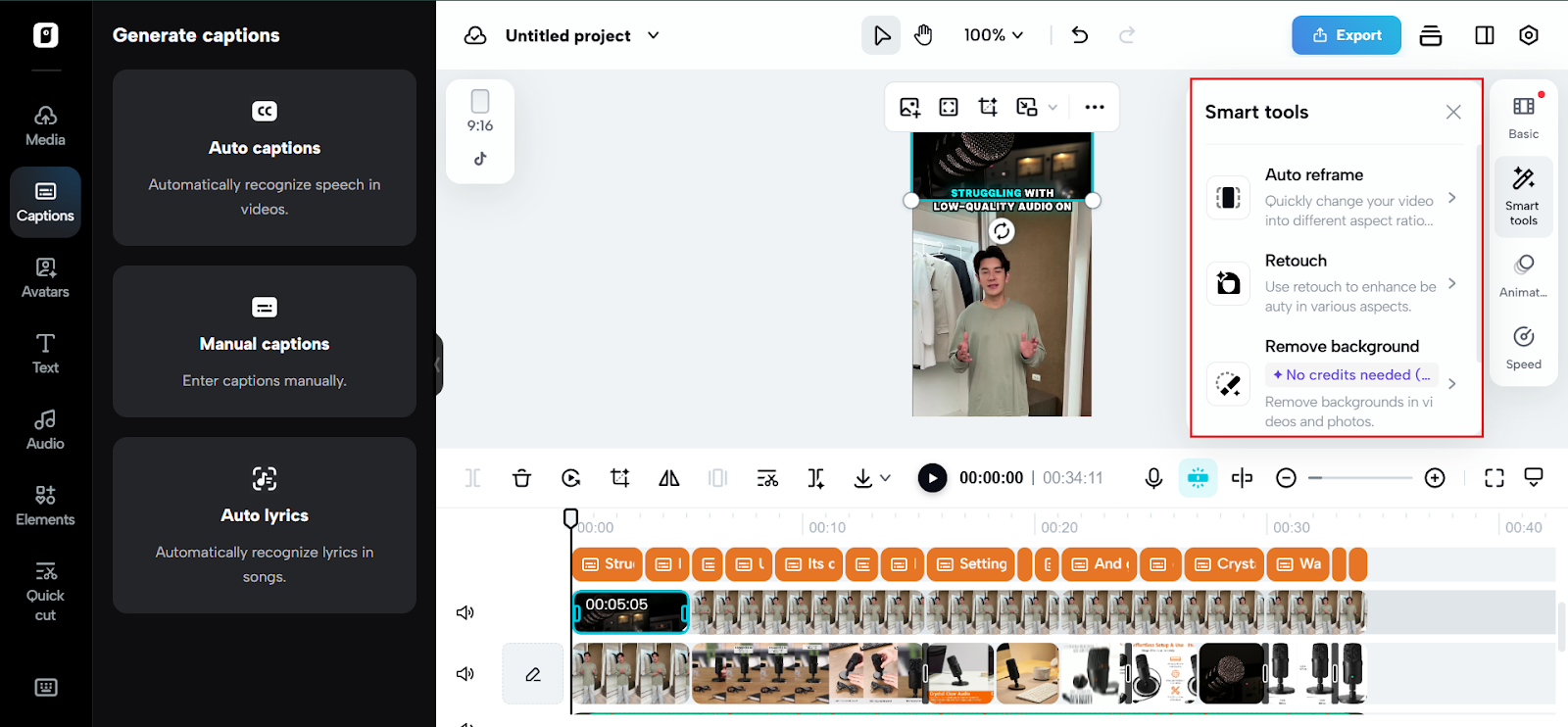Click the microphone record voiceover icon
Image resolution: width=1568 pixels, height=727 pixels.
[x=1153, y=478]
